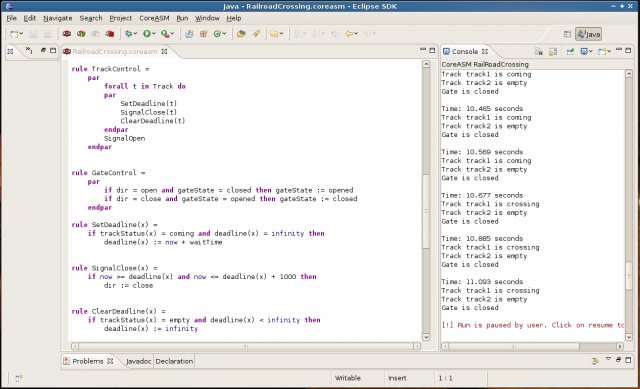Screen dimensions: 640x389
Task: Click the 'rule GateControl =' code line
Action: (x=108, y=173)
